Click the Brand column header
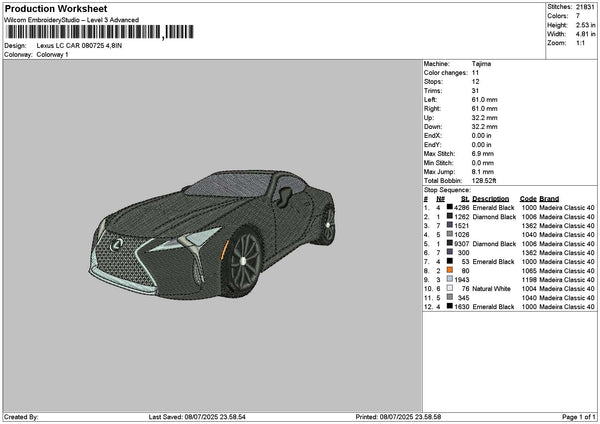The image size is (600, 424). (549, 199)
